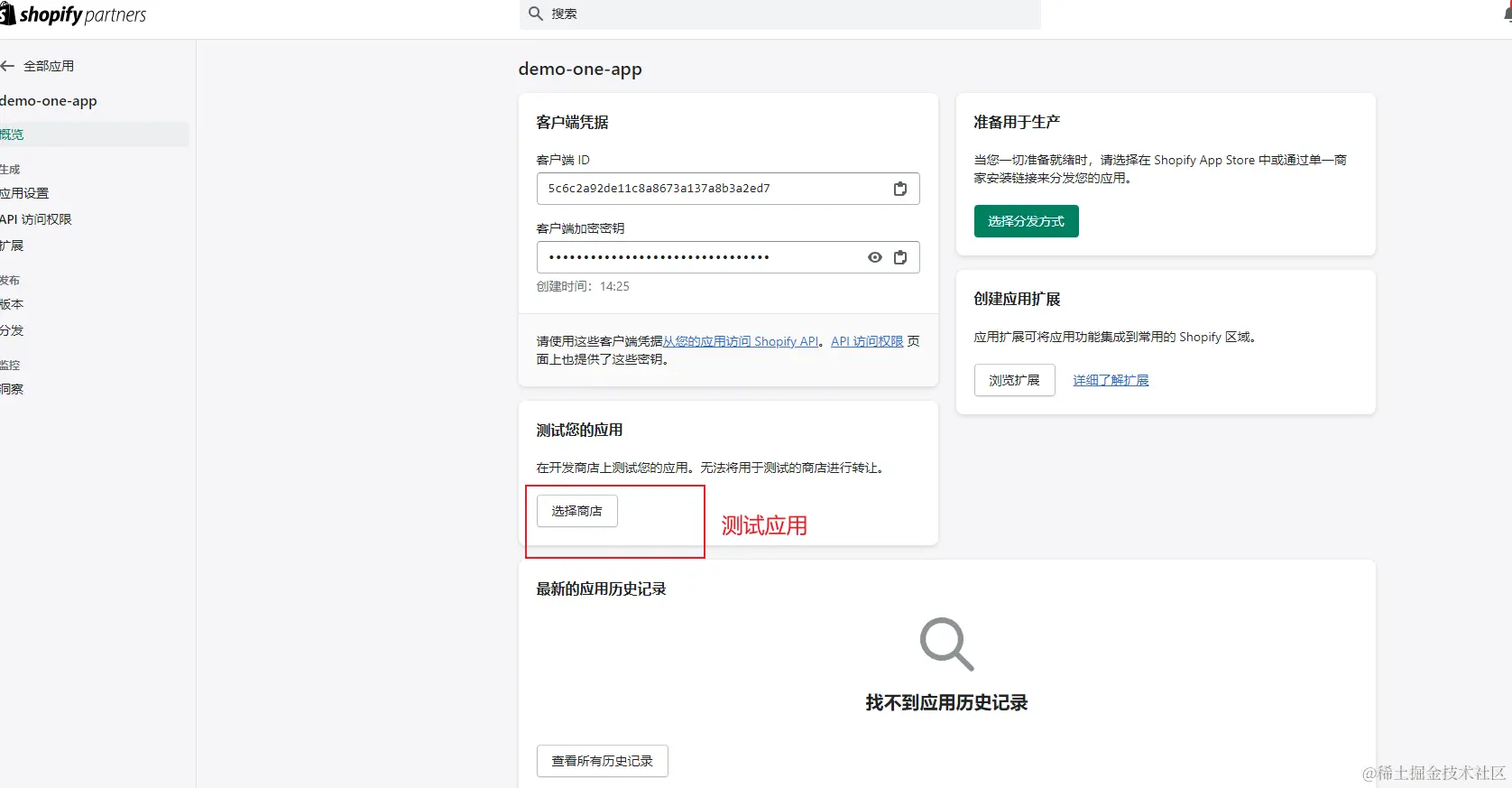1512x788 pixels.
Task: Click the back arrow next to 全部应用
Action: click(x=8, y=66)
